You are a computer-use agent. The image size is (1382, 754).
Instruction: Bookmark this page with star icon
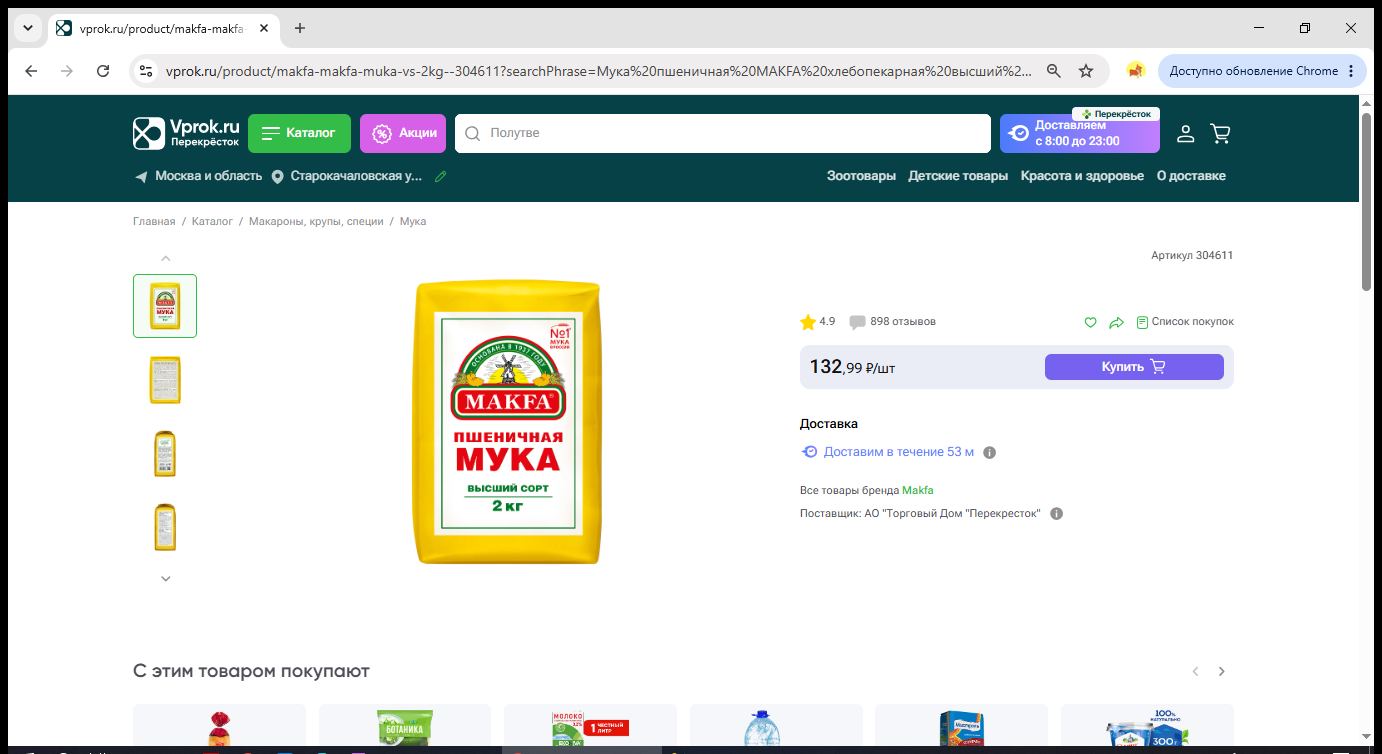1086,71
